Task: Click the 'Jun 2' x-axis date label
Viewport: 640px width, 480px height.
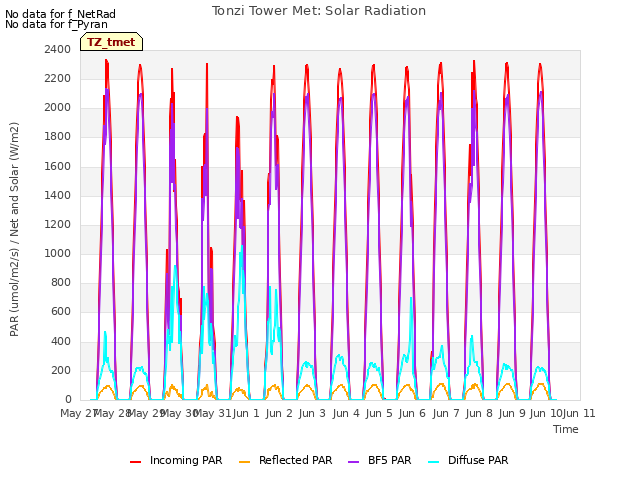Action: pyautogui.click(x=279, y=413)
